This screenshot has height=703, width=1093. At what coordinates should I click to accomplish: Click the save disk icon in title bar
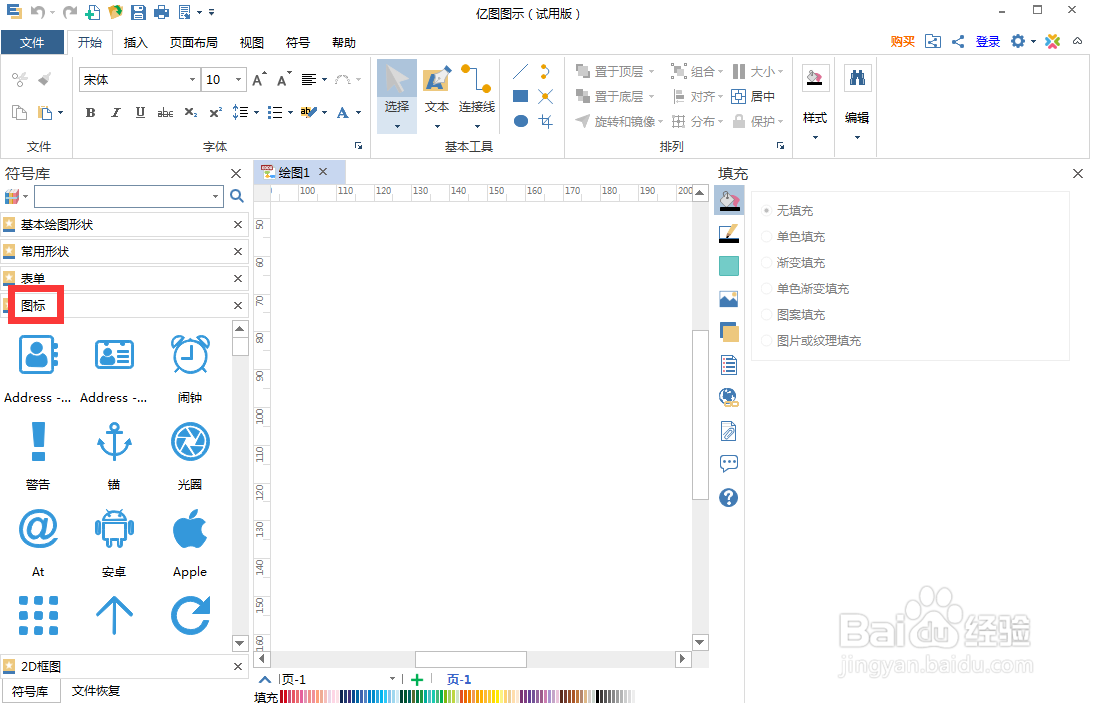pos(138,12)
